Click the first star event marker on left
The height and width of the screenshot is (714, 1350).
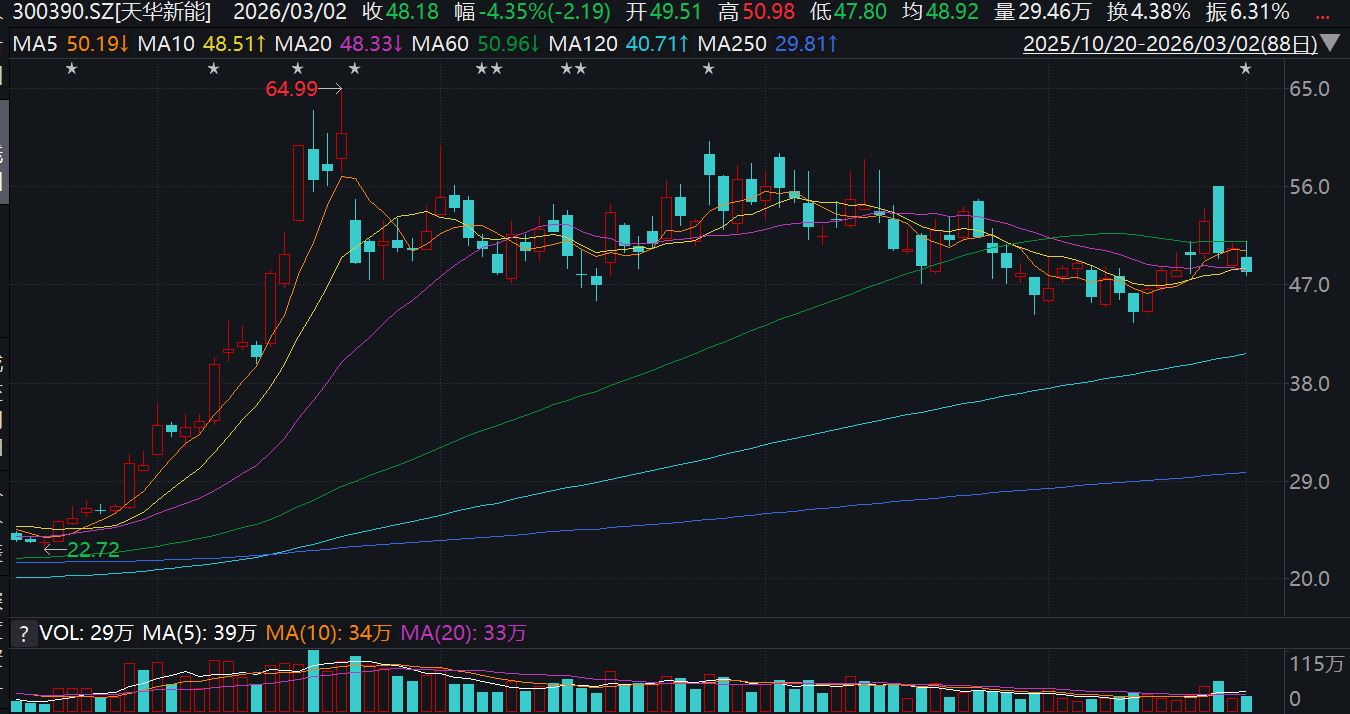pyautogui.click(x=71, y=68)
